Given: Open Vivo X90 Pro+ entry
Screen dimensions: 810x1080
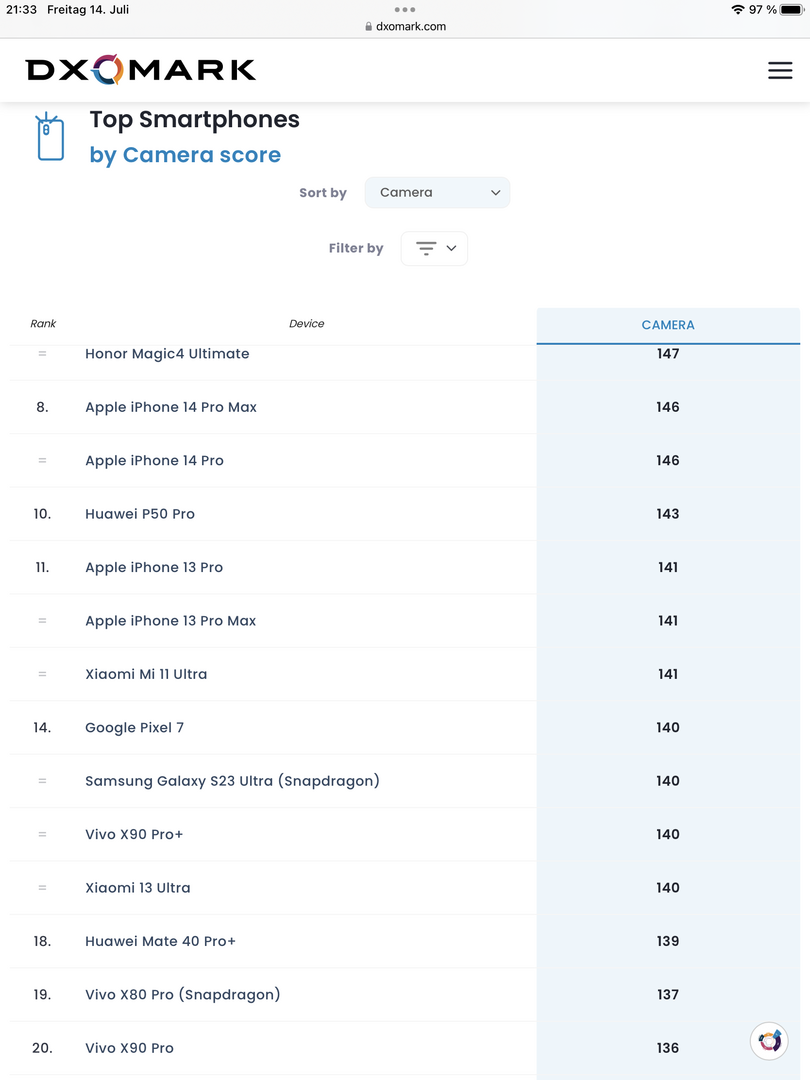Looking at the screenshot, I should pyautogui.click(x=134, y=834).
